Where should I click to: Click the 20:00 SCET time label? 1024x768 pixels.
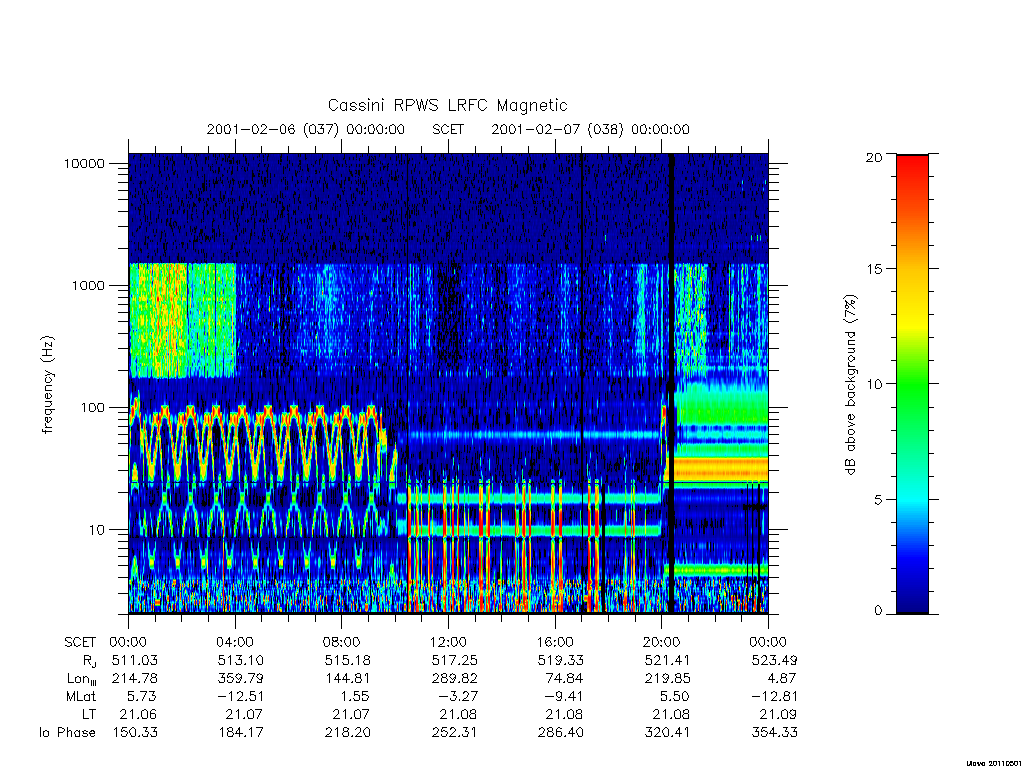coord(661,642)
